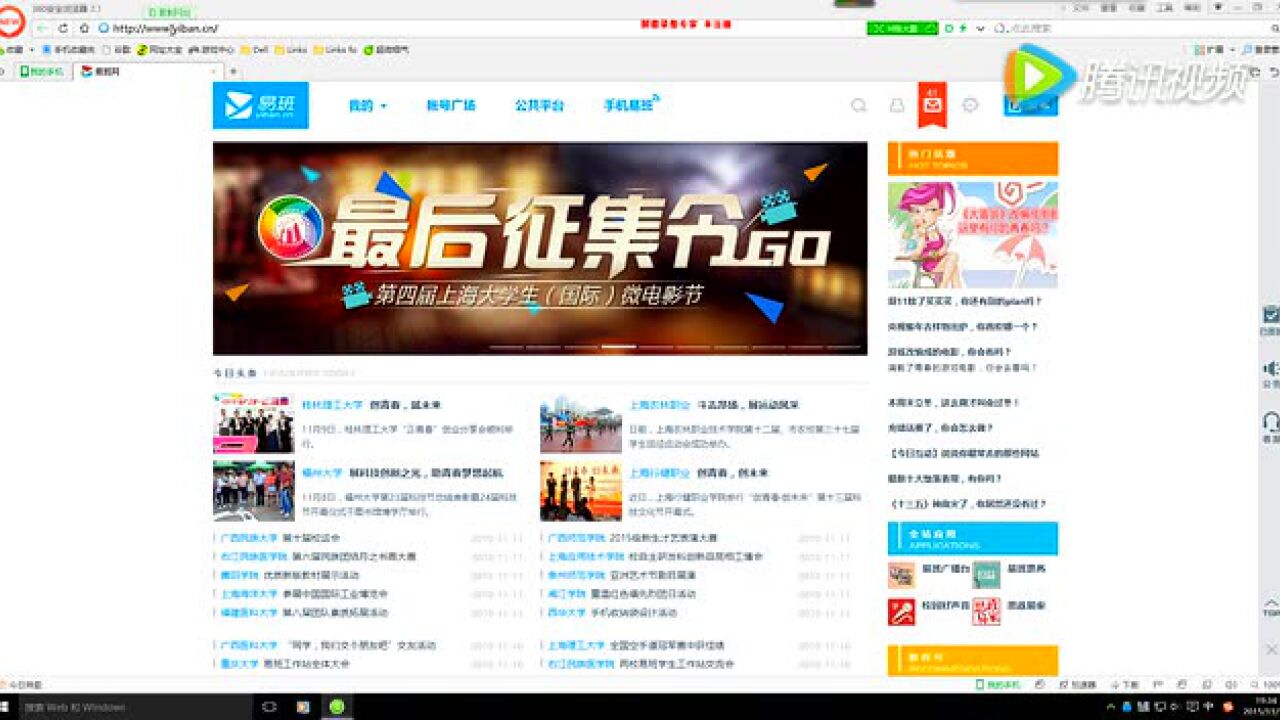Click the Yiban logo in site header
Image resolution: width=1280 pixels, height=720 pixels.
pyautogui.click(x=260, y=105)
